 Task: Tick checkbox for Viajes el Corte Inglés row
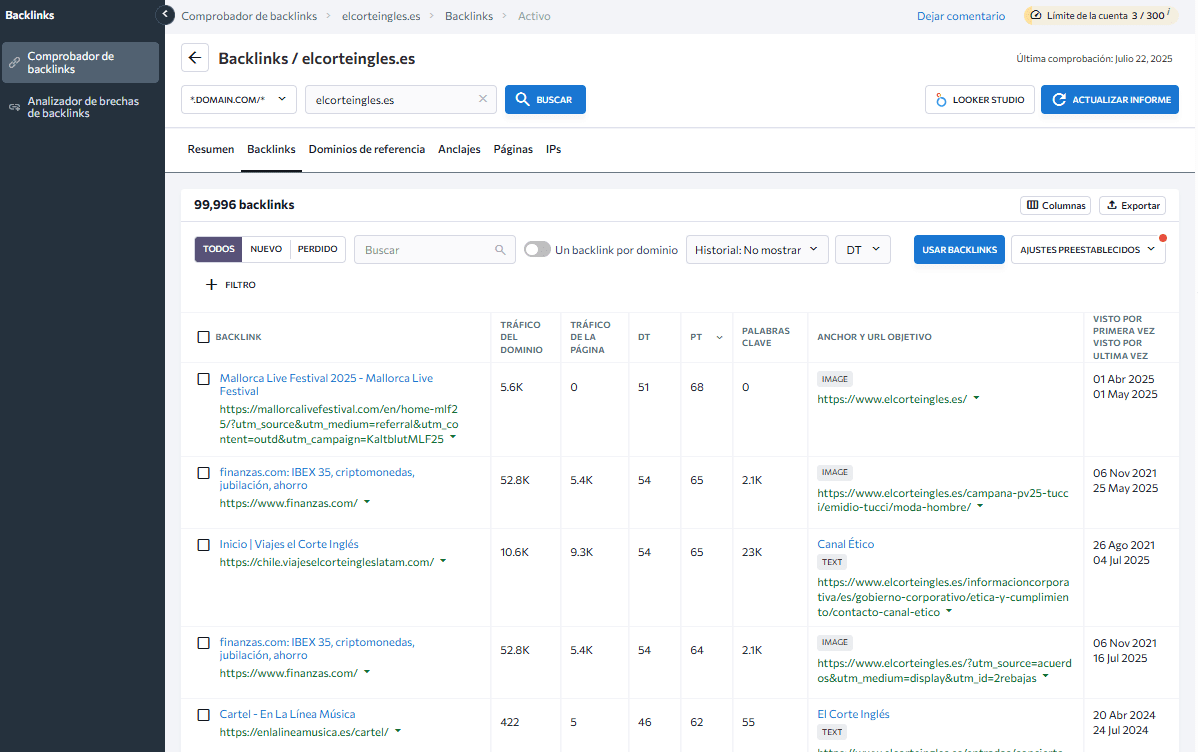pyautogui.click(x=203, y=545)
